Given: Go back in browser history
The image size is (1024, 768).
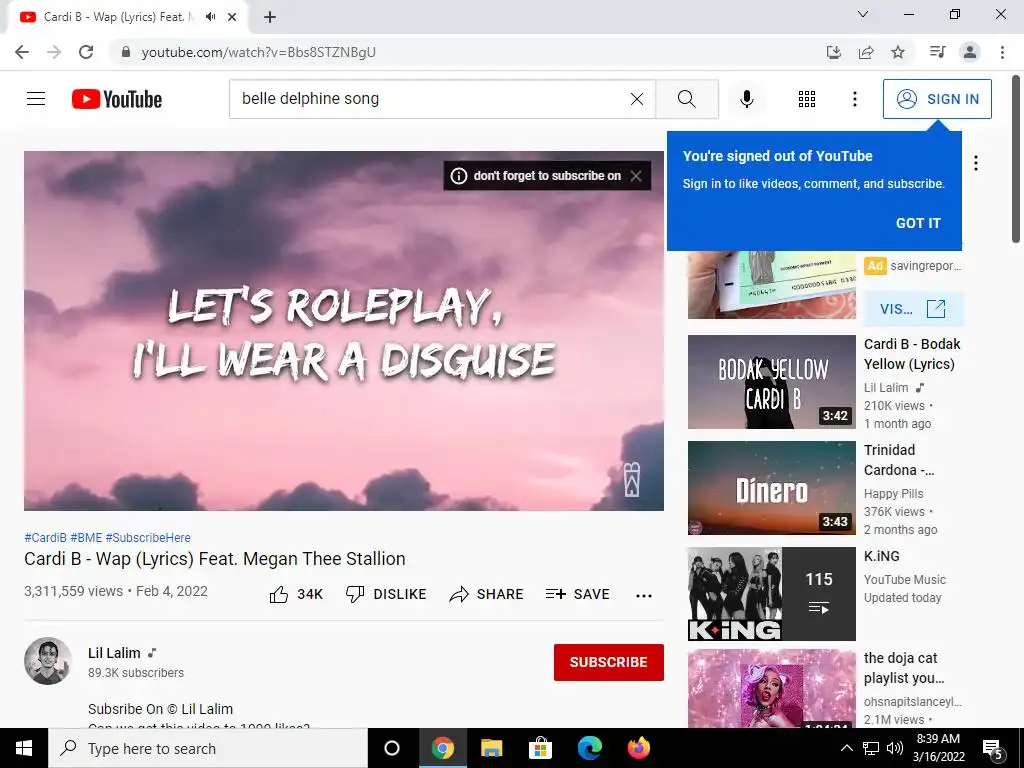Looking at the screenshot, I should click(x=22, y=52).
